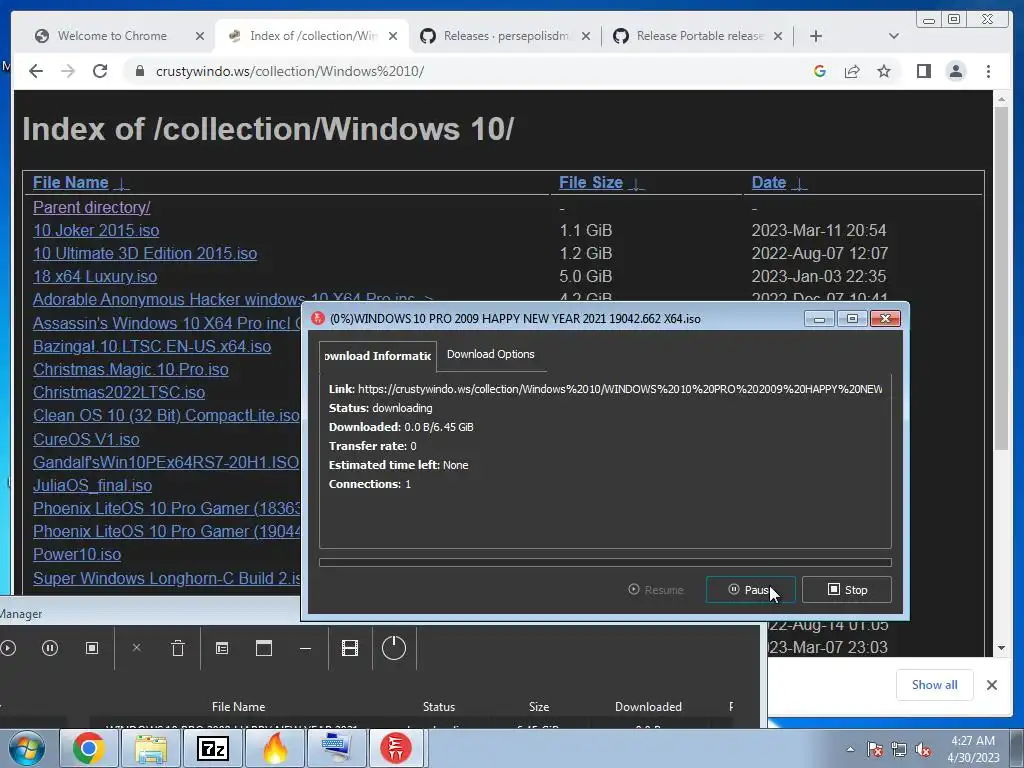Click the stop square icon in Persepolis toolbar

[92, 648]
